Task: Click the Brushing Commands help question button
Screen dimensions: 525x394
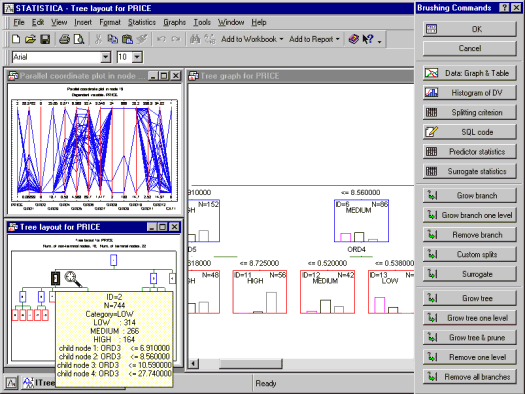Action: coord(504,8)
